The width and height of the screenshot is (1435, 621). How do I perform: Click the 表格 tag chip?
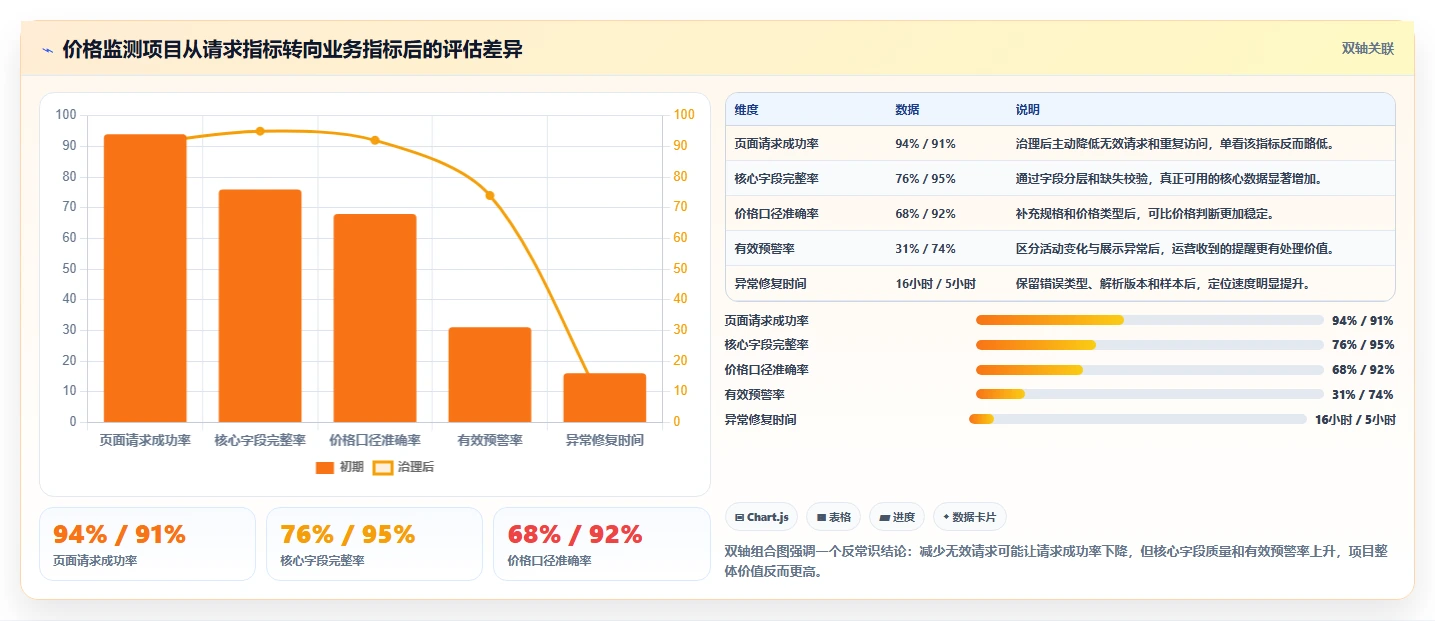coord(833,517)
